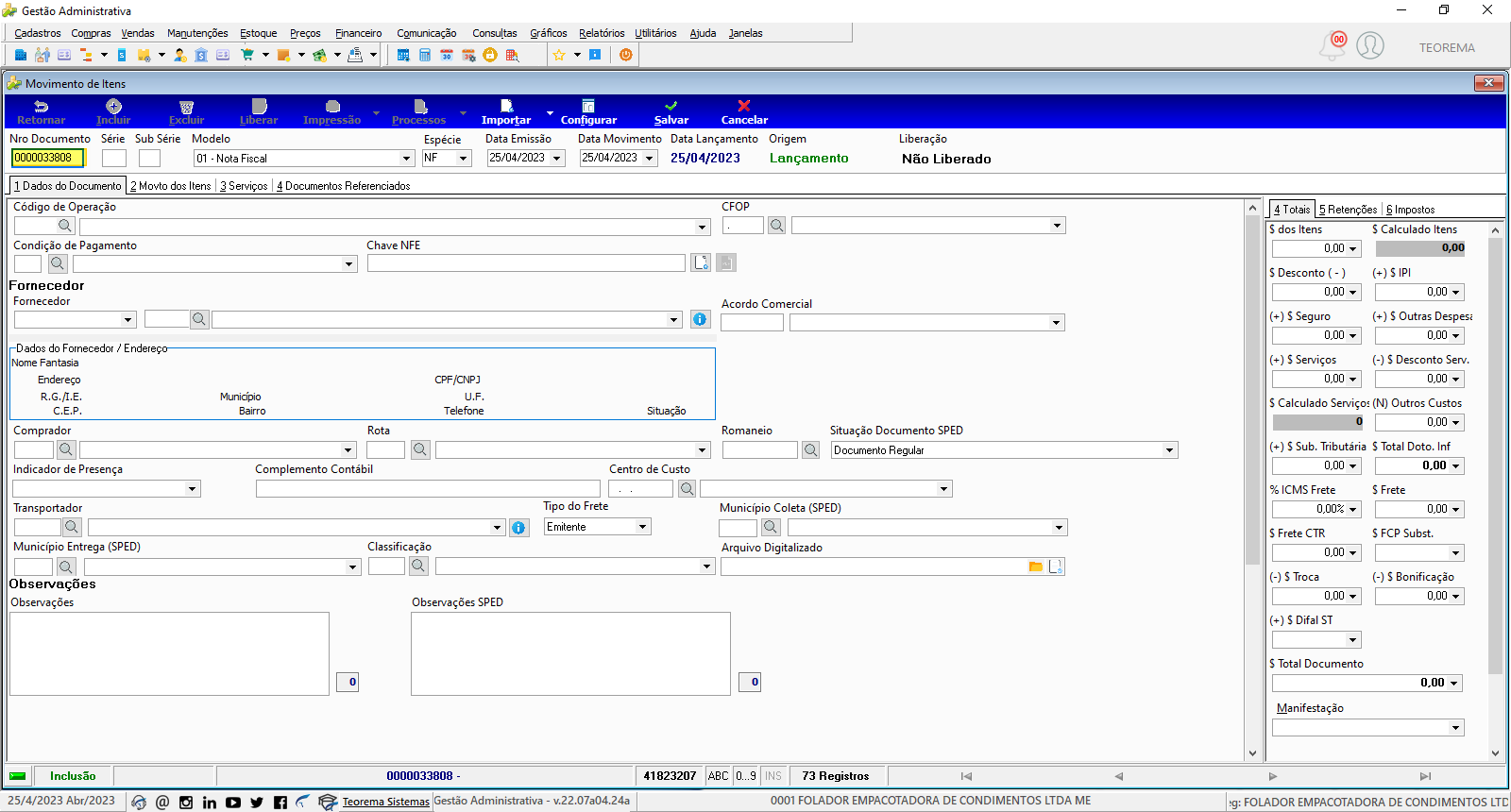Screen dimensions: 1511x812
Task: Open YouTube icon in status bar
Action: pyautogui.click(x=233, y=803)
